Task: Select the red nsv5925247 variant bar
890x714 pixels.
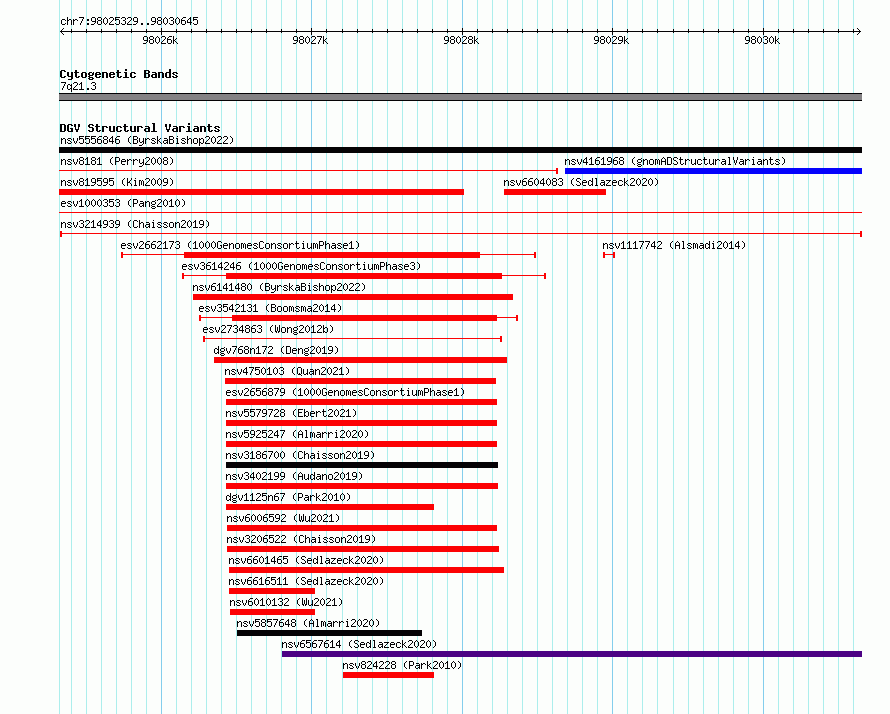Action: (x=362, y=444)
